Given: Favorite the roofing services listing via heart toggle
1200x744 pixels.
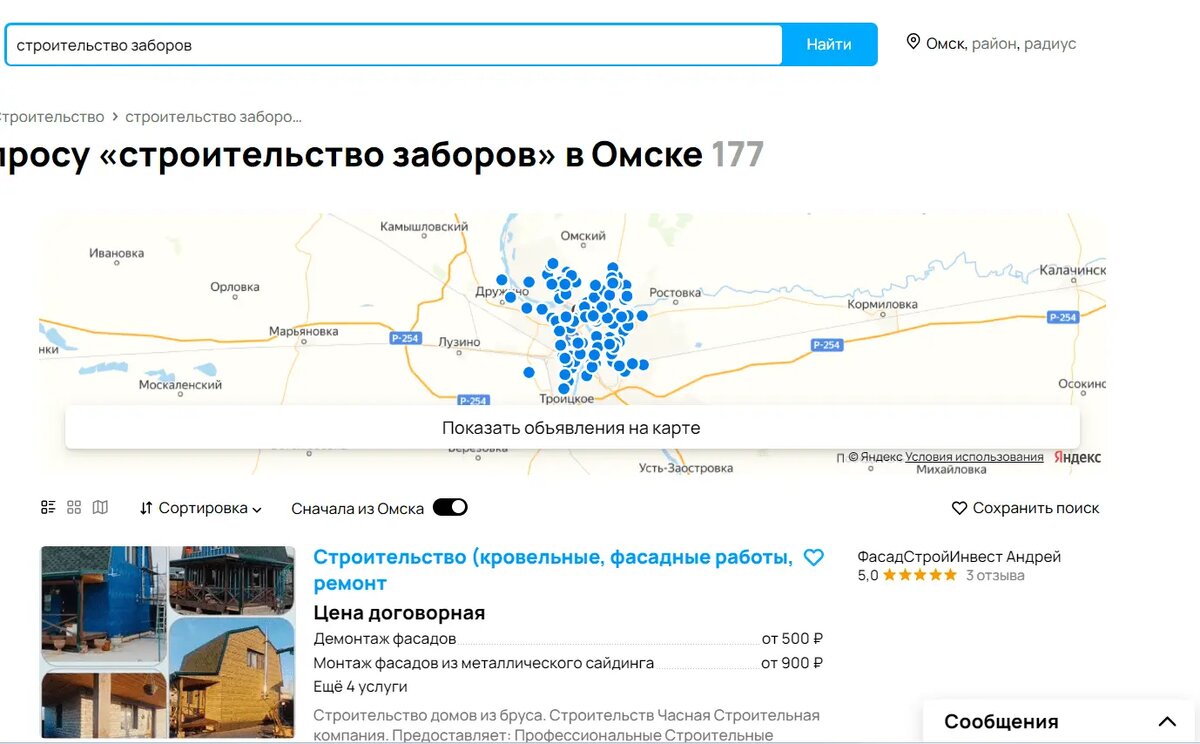Looking at the screenshot, I should 815,557.
